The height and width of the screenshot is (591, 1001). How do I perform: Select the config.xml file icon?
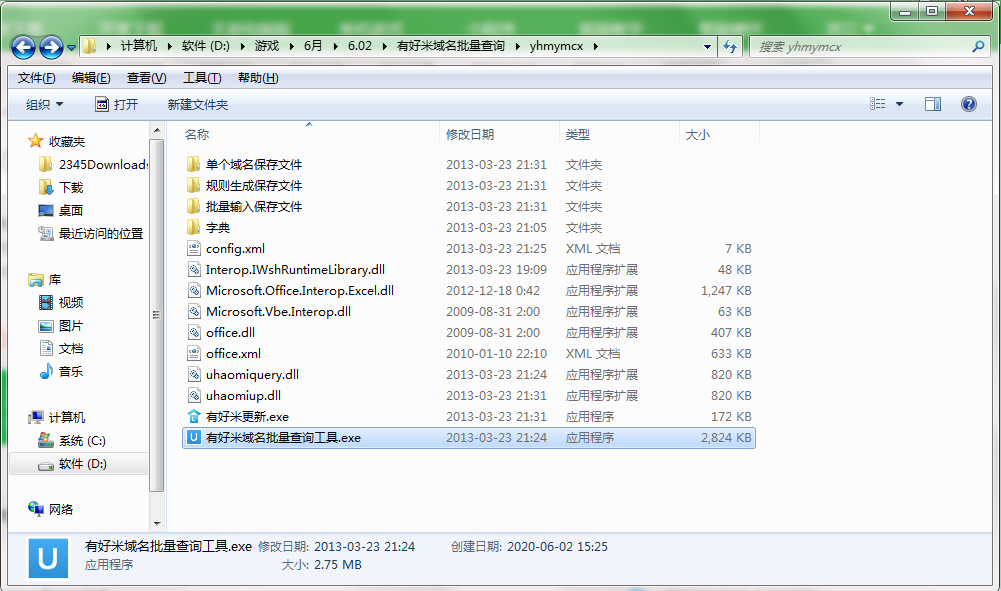coord(193,248)
